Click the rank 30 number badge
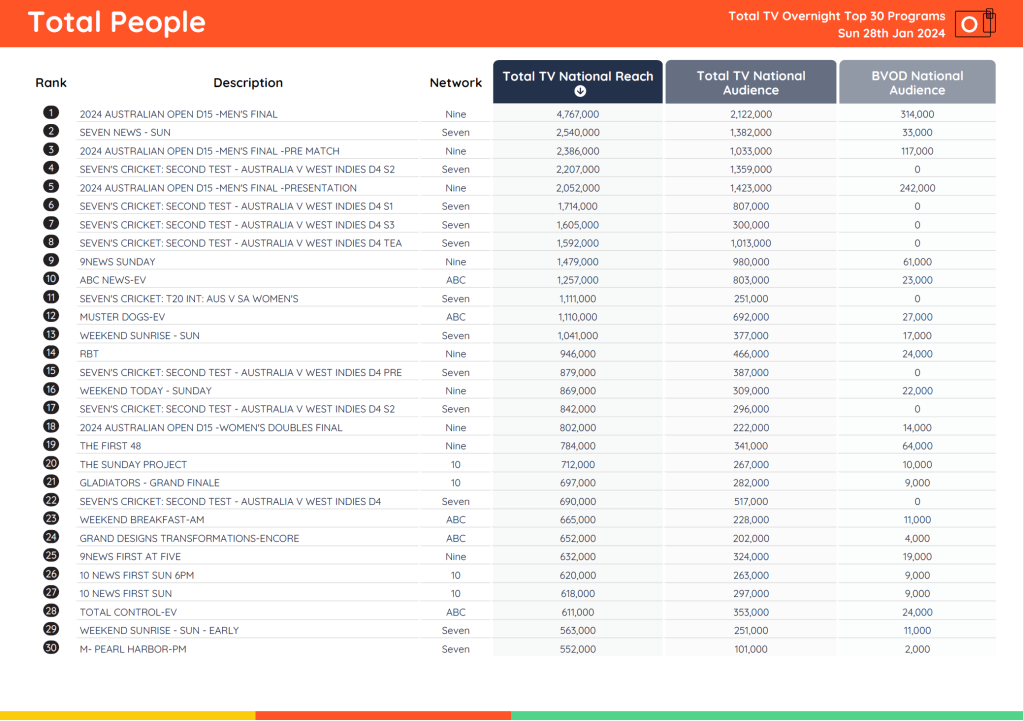Screen dimensions: 1024x721 tap(51, 648)
